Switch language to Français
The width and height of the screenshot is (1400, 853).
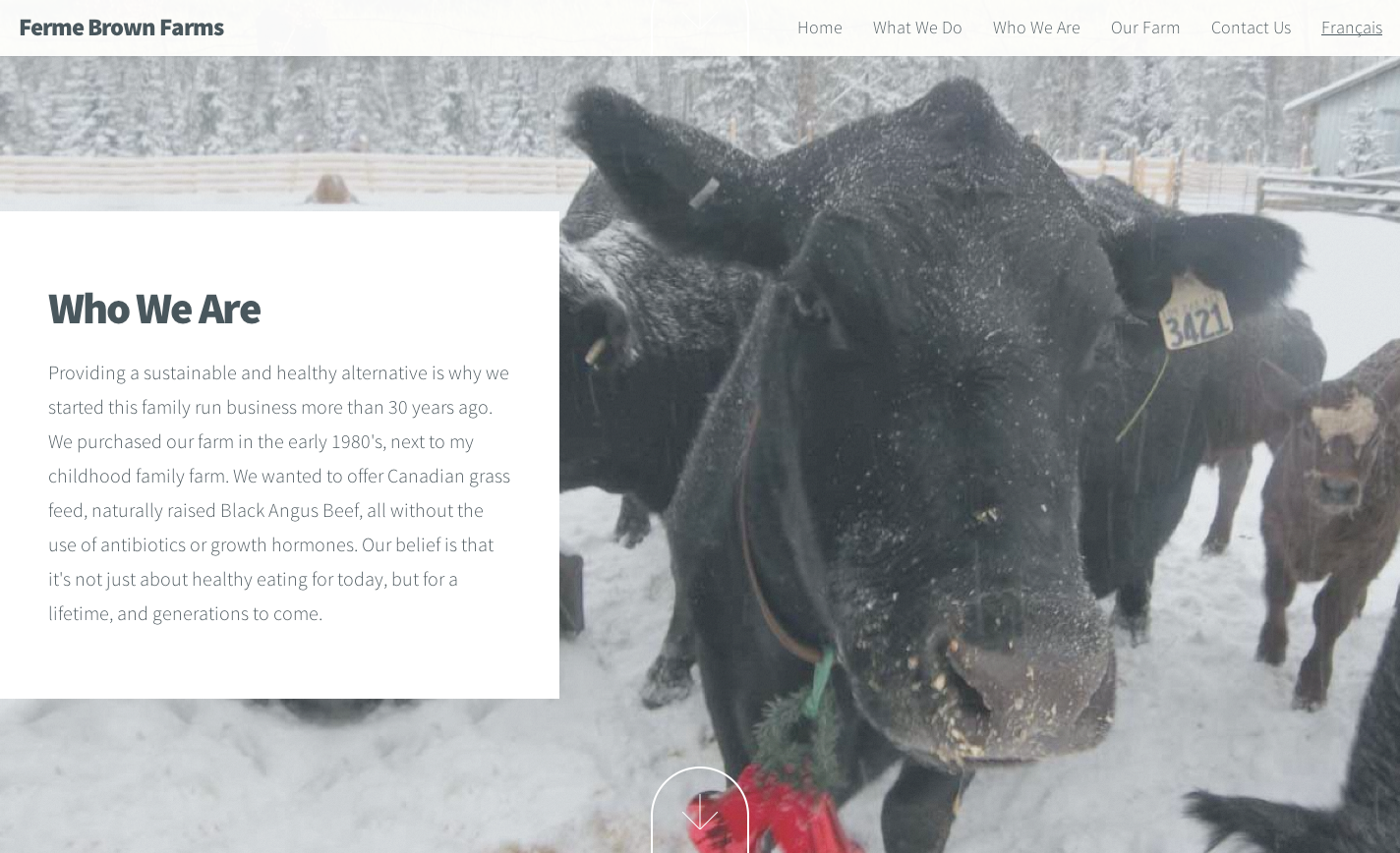click(1352, 28)
